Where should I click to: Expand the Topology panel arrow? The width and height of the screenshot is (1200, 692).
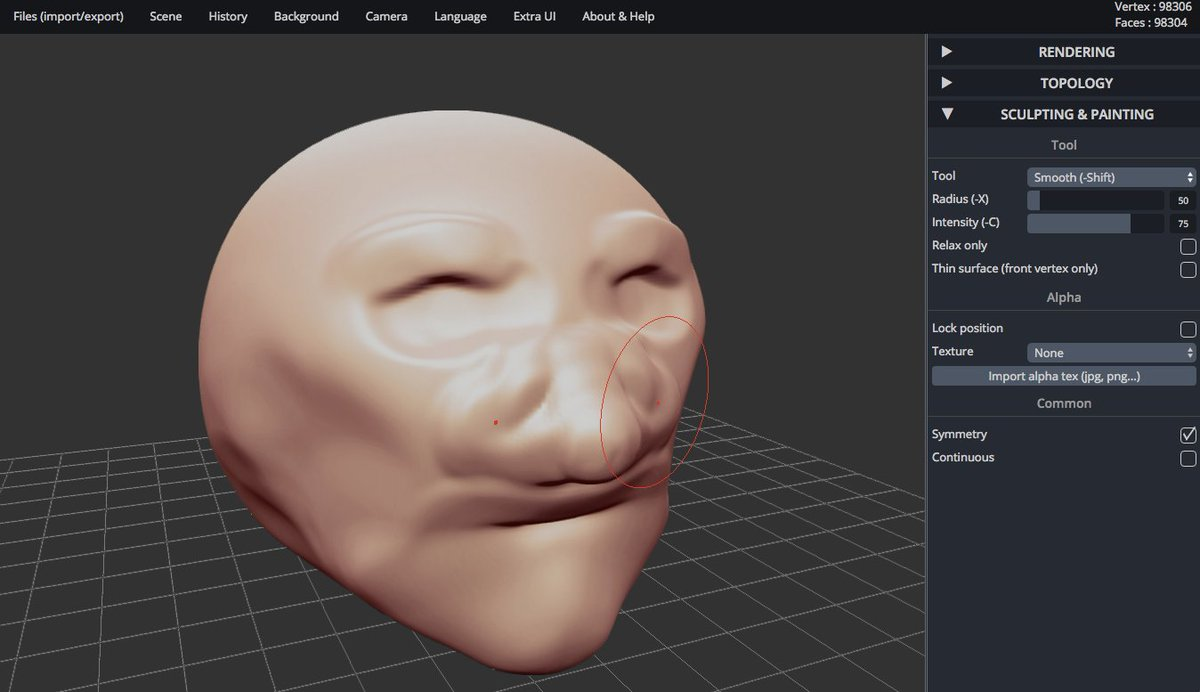coord(946,83)
